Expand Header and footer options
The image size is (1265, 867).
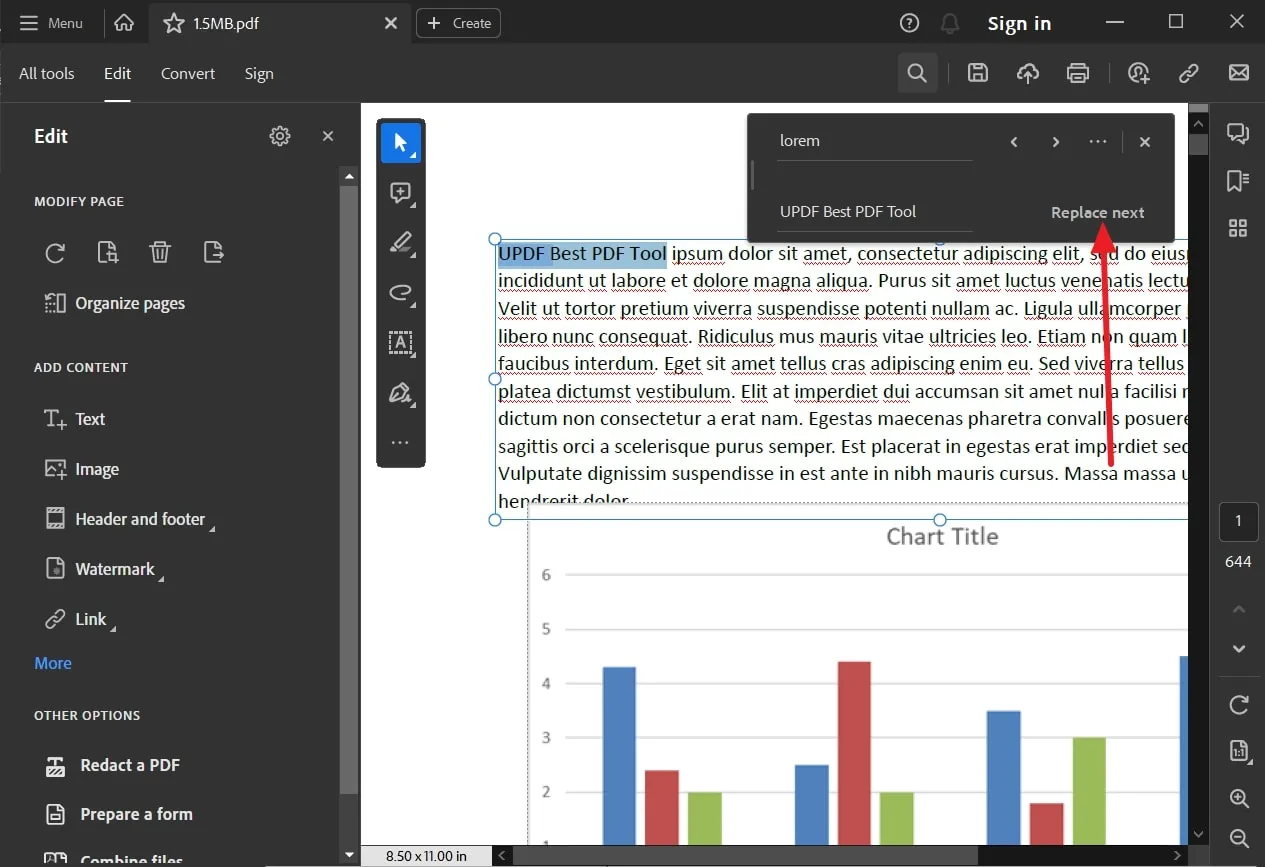(x=130, y=519)
